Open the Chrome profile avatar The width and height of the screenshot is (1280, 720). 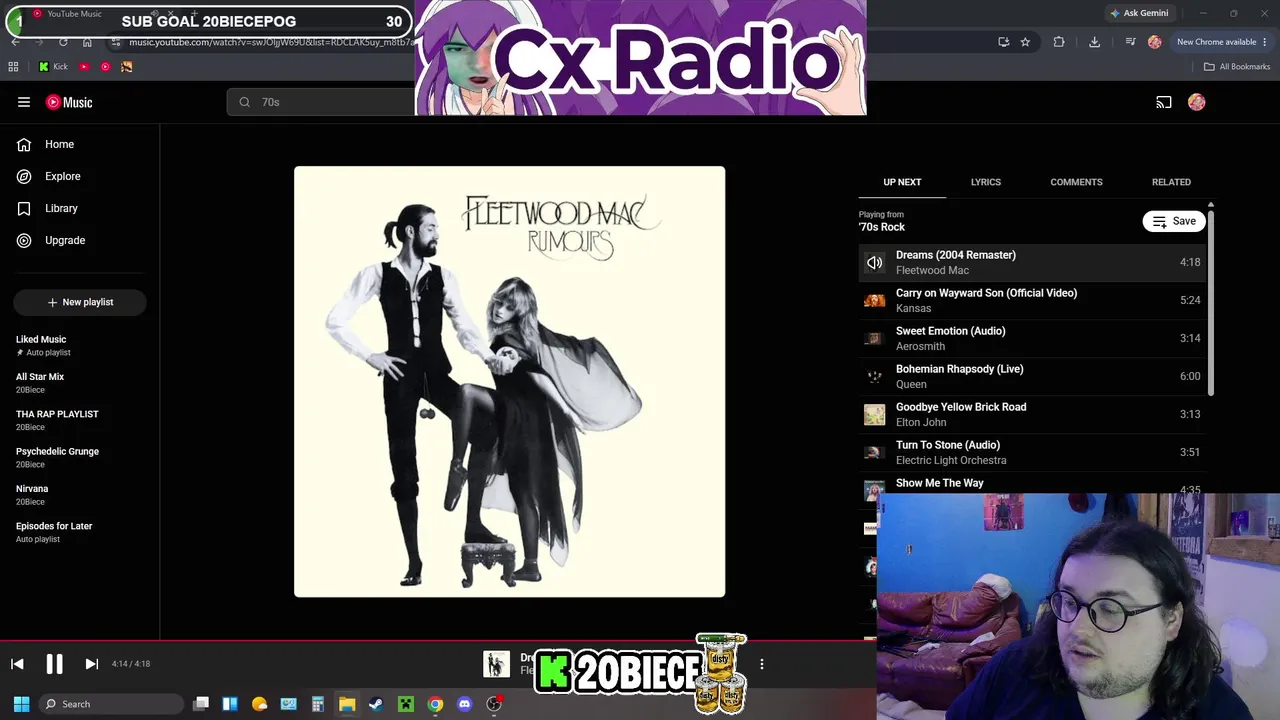(1155, 42)
